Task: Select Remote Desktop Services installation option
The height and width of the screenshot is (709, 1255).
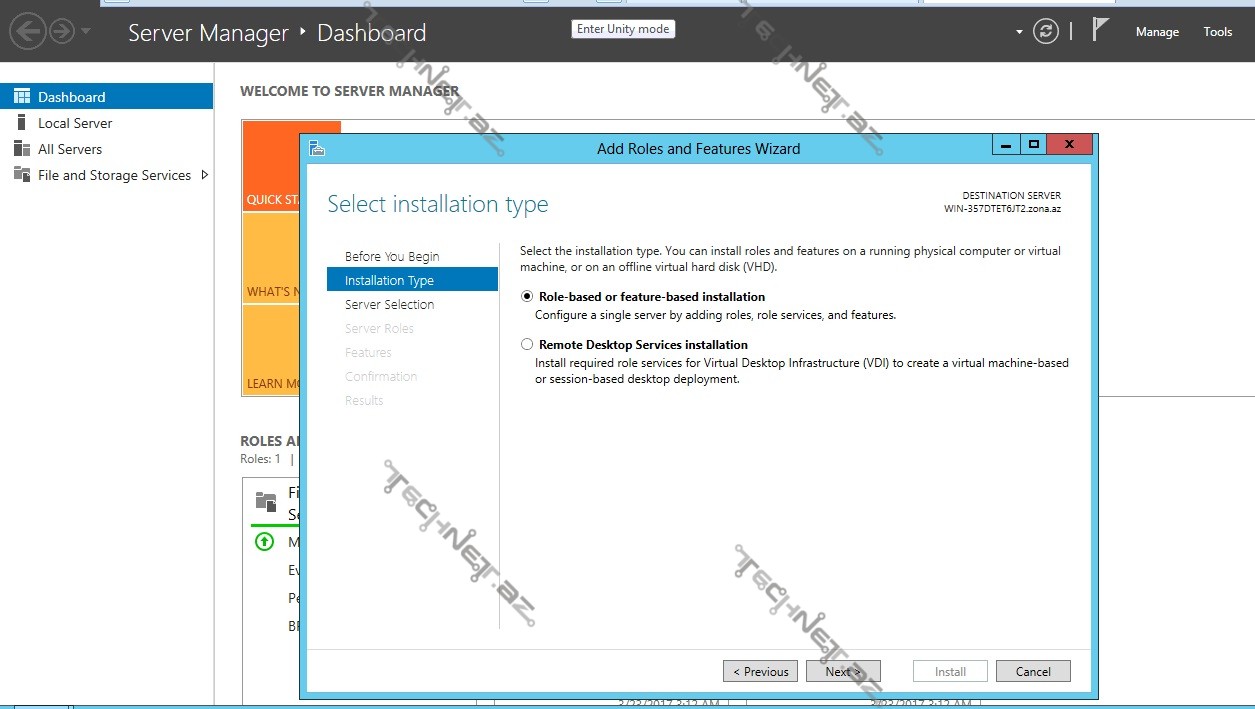Action: point(527,345)
